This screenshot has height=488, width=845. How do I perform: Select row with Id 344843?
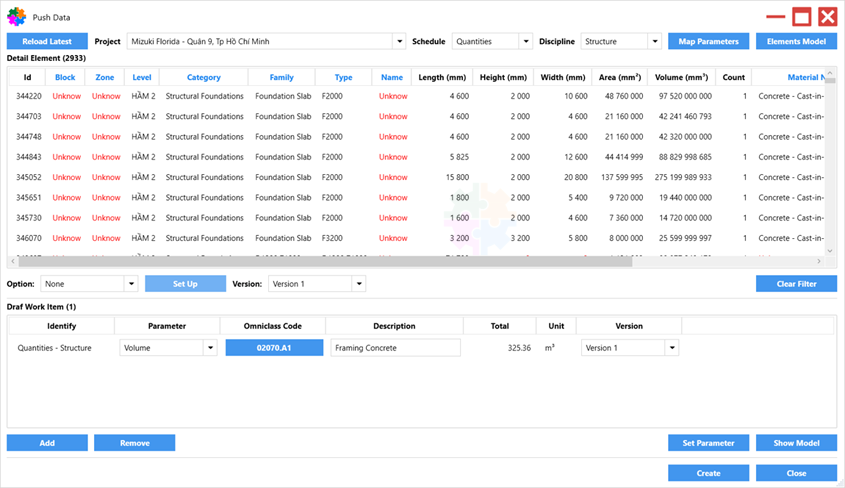(416, 157)
